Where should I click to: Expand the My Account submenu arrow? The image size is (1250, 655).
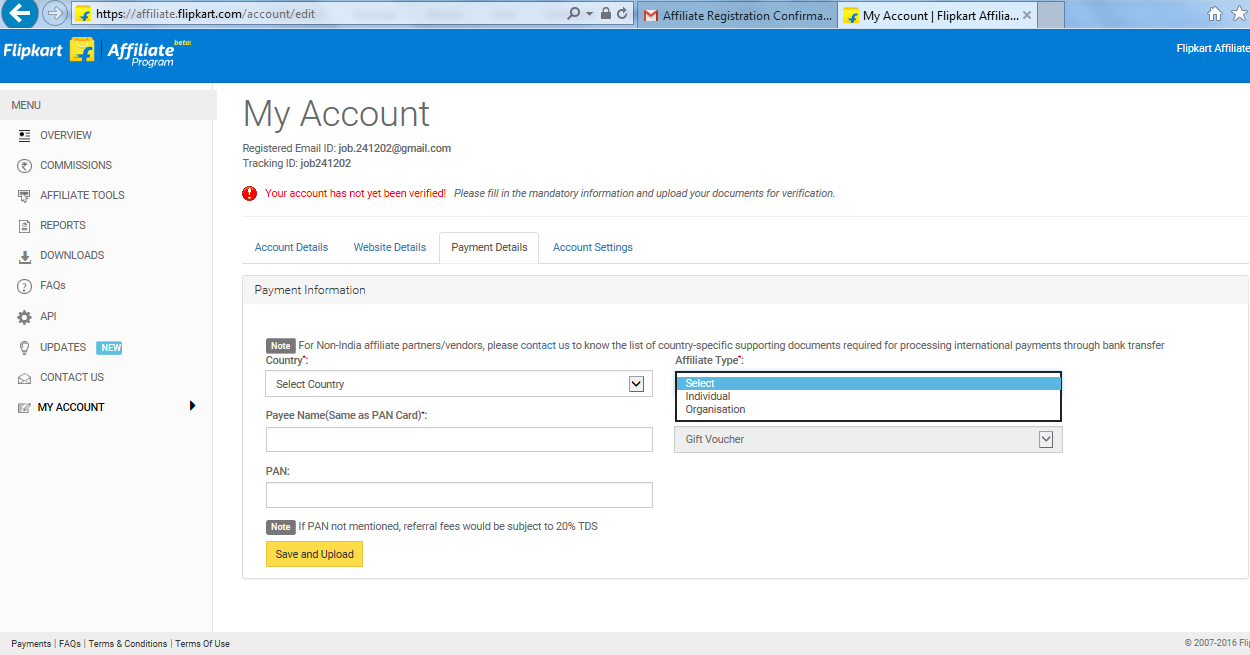click(192, 406)
